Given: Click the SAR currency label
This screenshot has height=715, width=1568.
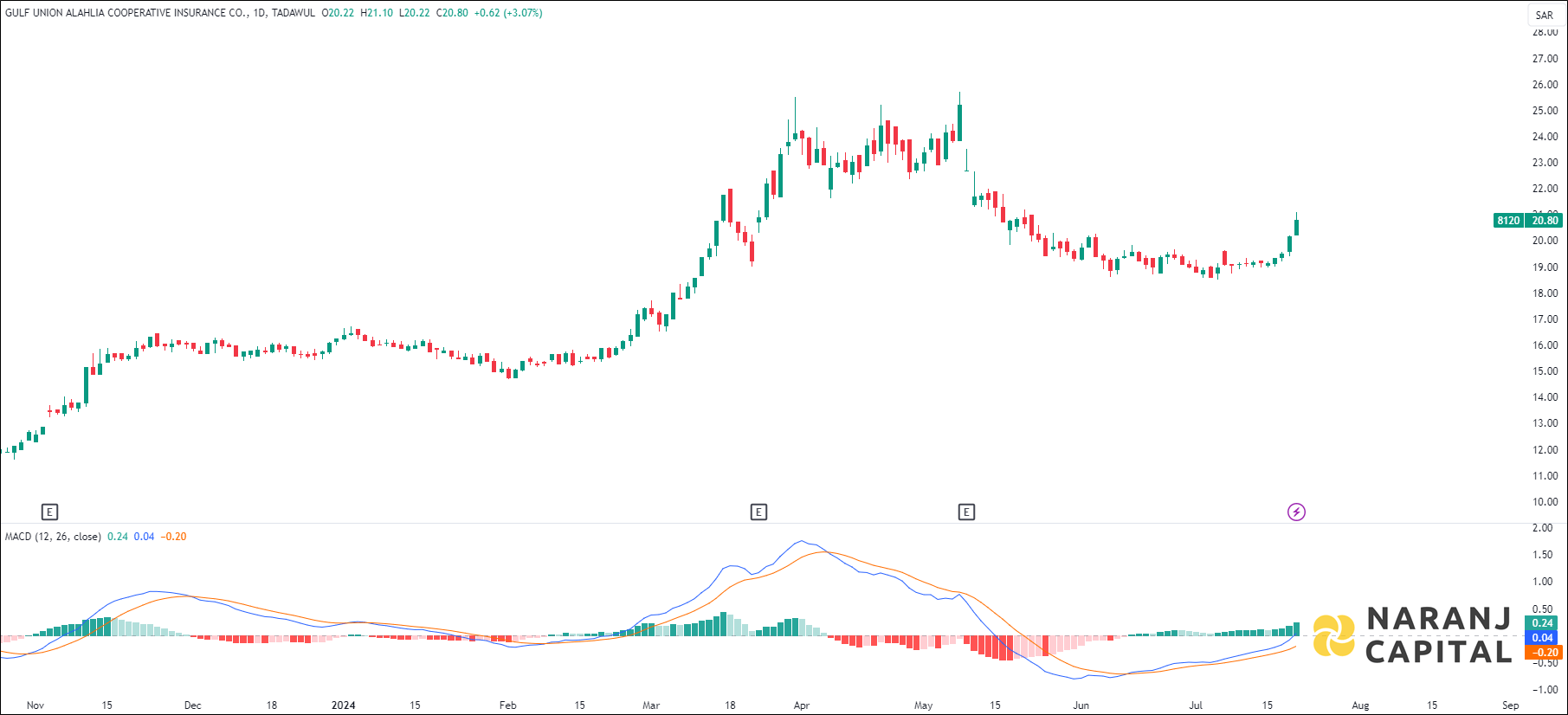Looking at the screenshot, I should click(x=1545, y=15).
